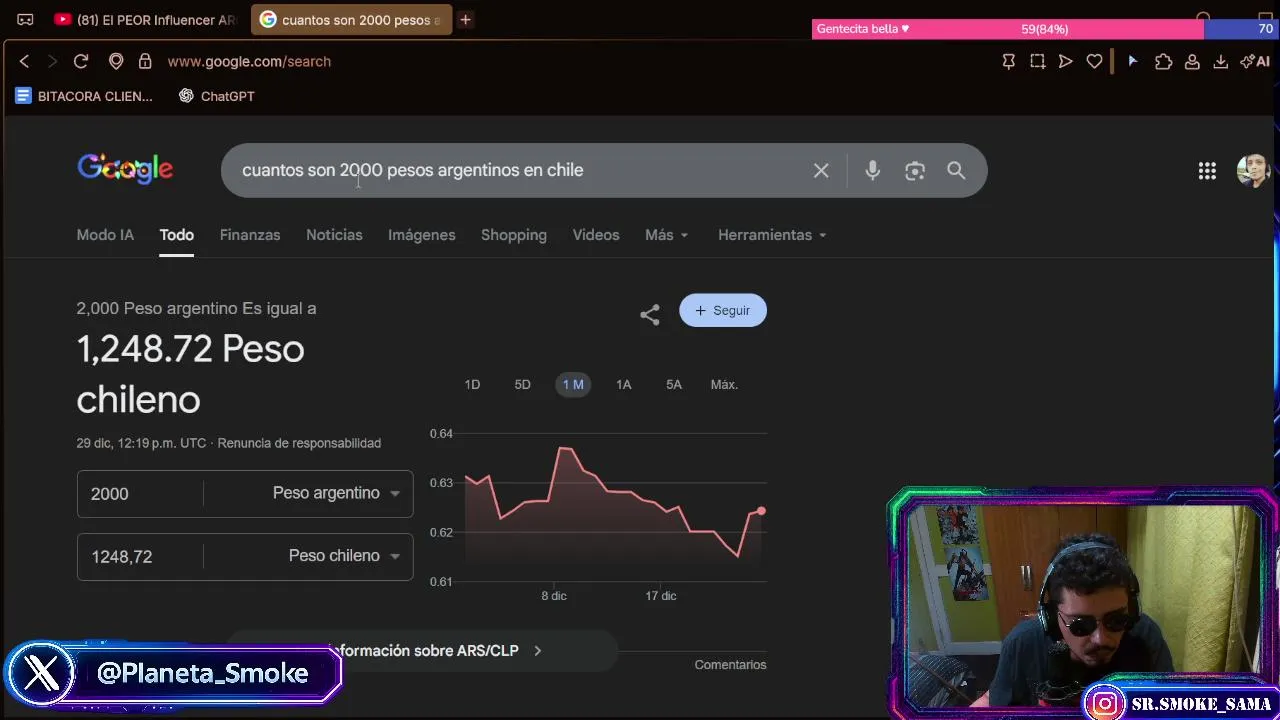Switch to Modo IA results
This screenshot has height=720, width=1280.
105,235
